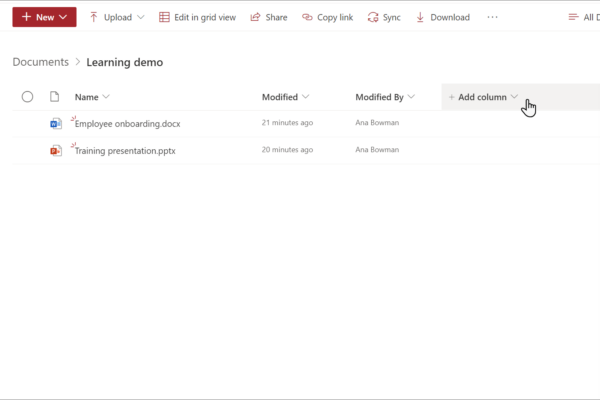The width and height of the screenshot is (600, 400).
Task: Click the Sync label in toolbar
Action: coord(392,17)
